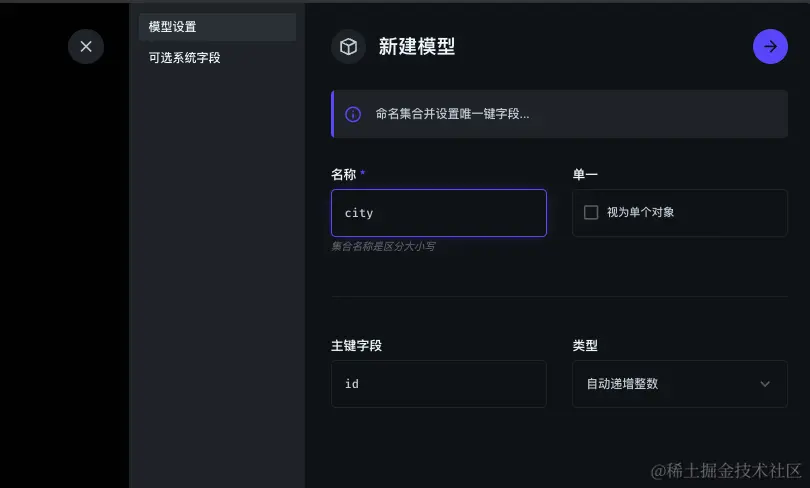Click the 名称 field label
The width and height of the screenshot is (810, 488).
pos(344,174)
